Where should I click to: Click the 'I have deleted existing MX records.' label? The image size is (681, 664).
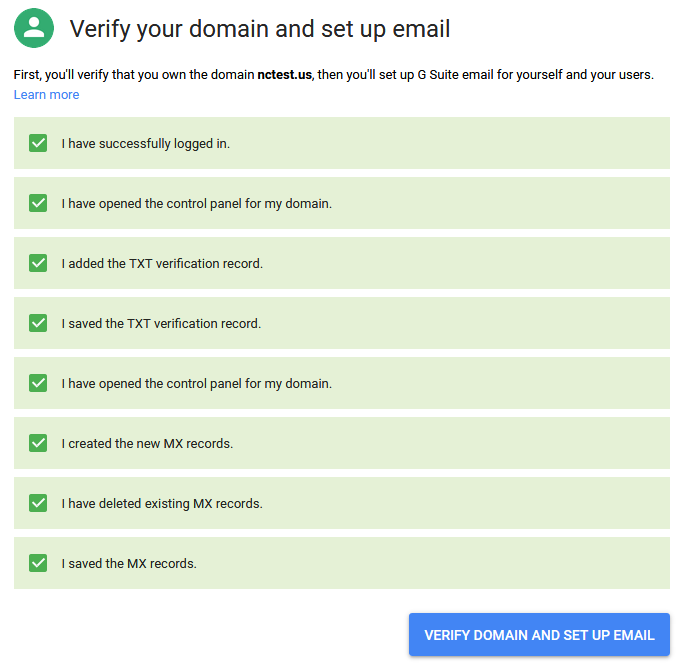[x=162, y=504]
